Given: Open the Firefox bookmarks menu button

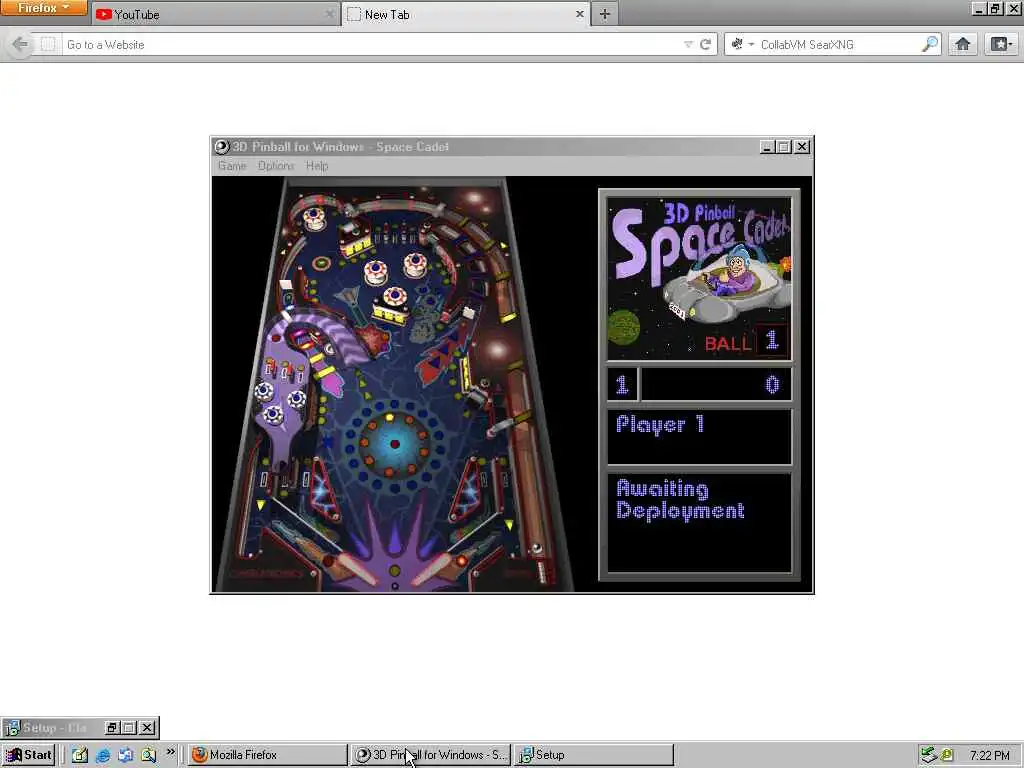Looking at the screenshot, I should (1001, 44).
